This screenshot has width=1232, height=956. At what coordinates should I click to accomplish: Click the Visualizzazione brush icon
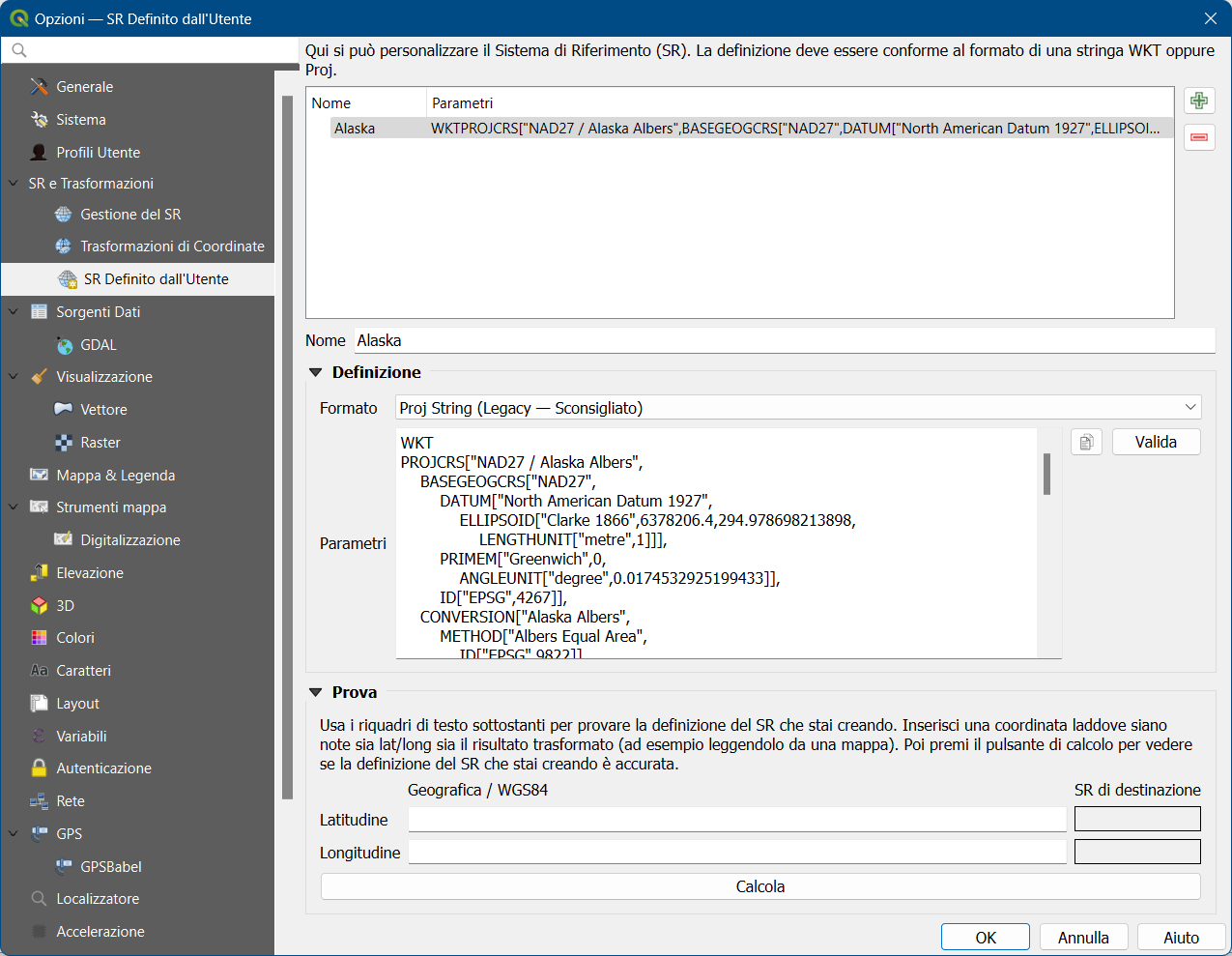(39, 377)
